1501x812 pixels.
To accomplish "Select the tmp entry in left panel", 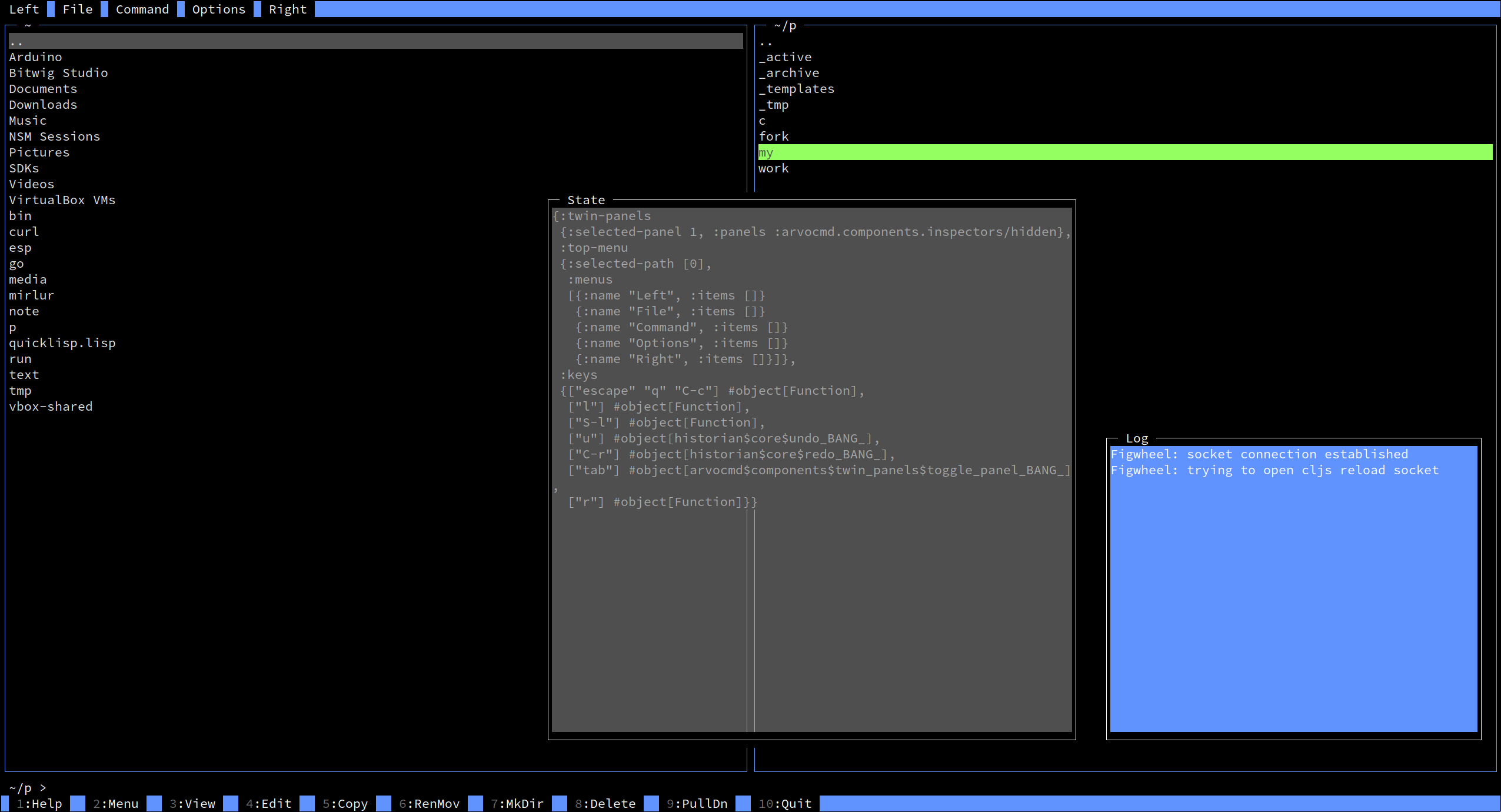I will point(20,391).
